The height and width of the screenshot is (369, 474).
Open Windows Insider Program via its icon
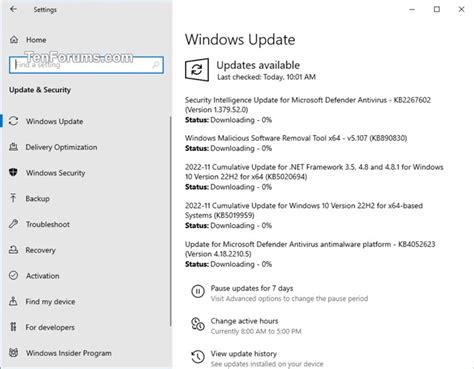coord(13,352)
